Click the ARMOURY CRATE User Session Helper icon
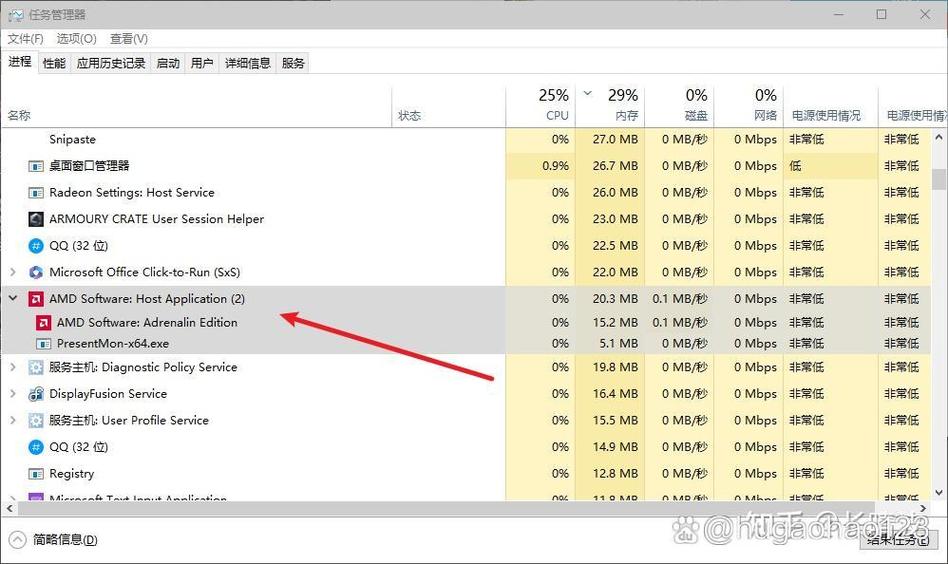The height and width of the screenshot is (564, 948). pyautogui.click(x=36, y=219)
